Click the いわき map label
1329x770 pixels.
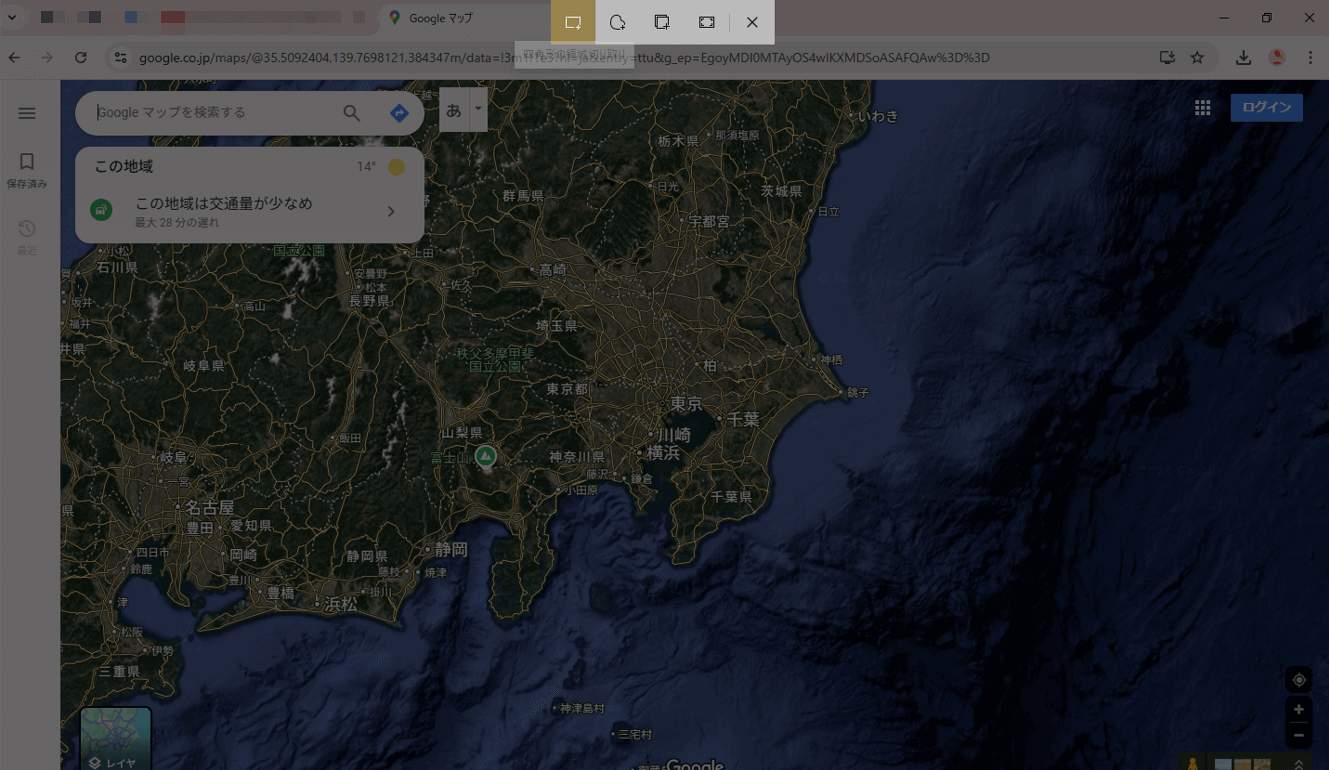878,116
